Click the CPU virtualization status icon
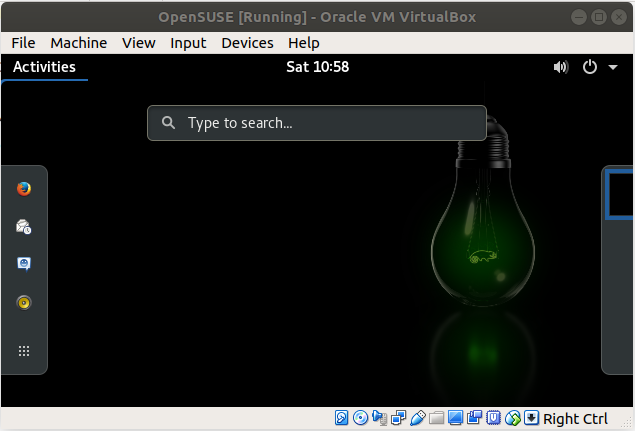Image resolution: width=635 pixels, height=431 pixels. [493, 418]
